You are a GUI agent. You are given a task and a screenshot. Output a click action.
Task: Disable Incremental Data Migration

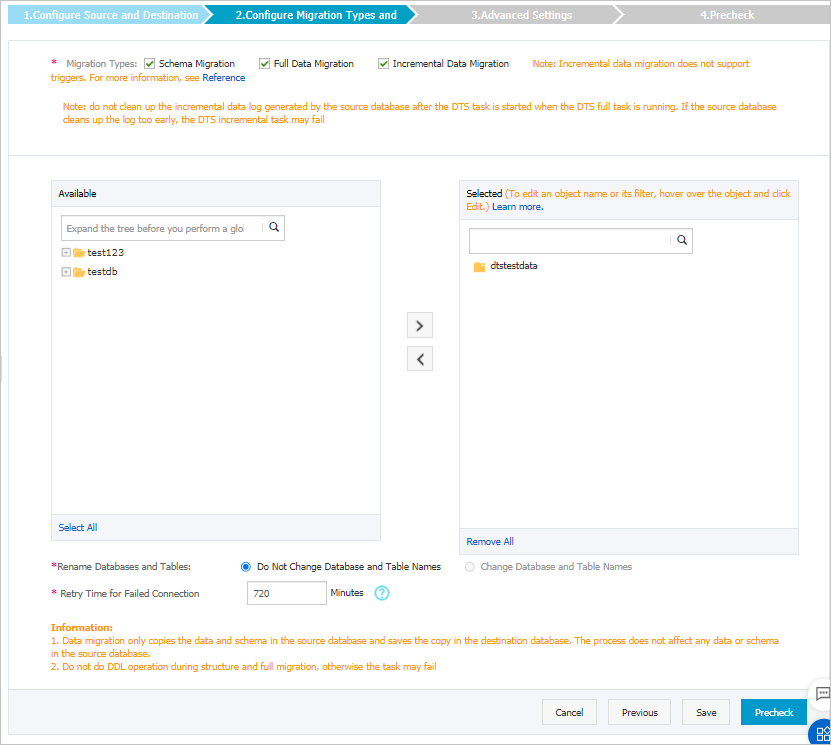point(382,63)
